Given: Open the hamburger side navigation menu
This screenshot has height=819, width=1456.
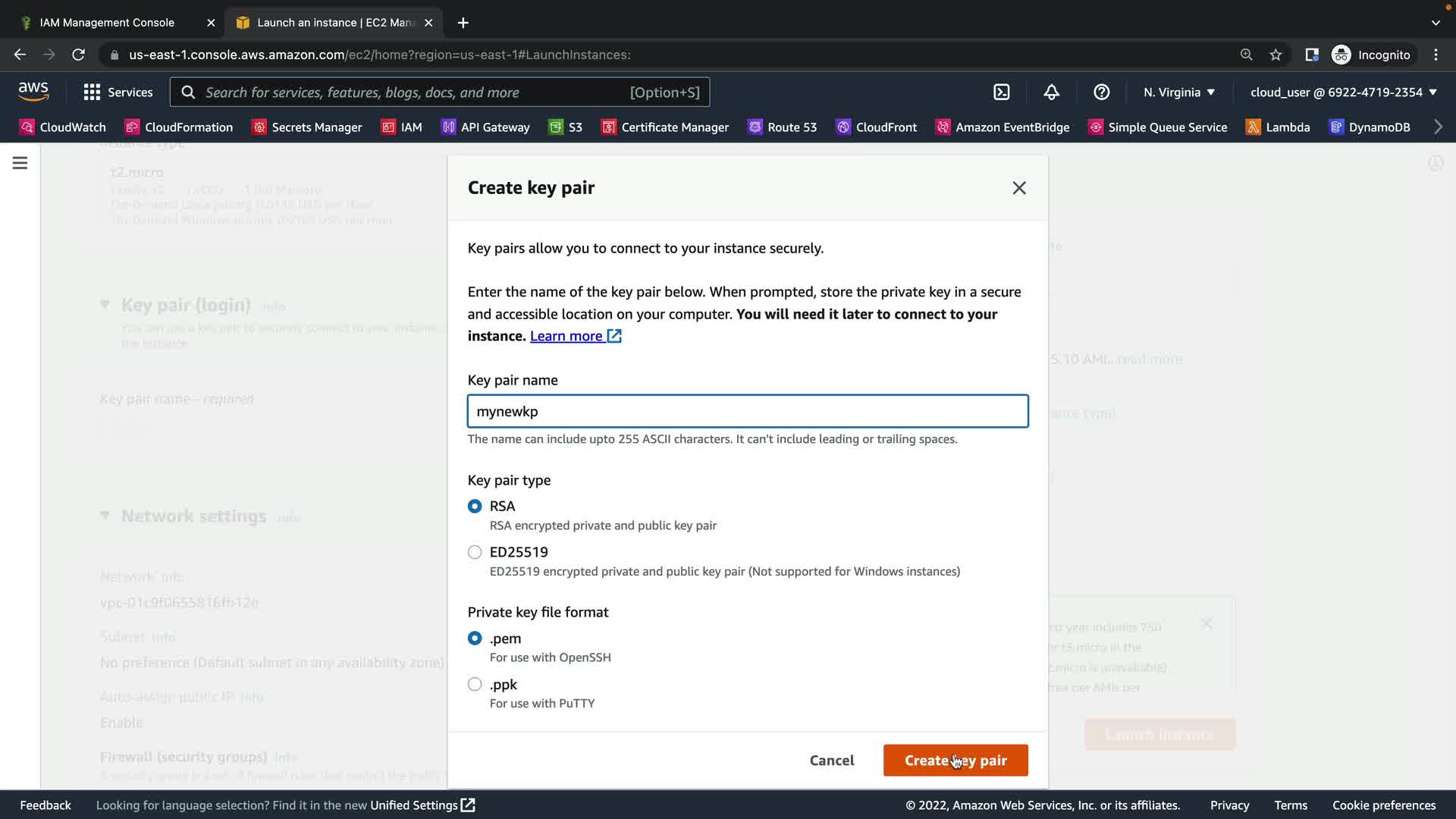Looking at the screenshot, I should pos(20,163).
